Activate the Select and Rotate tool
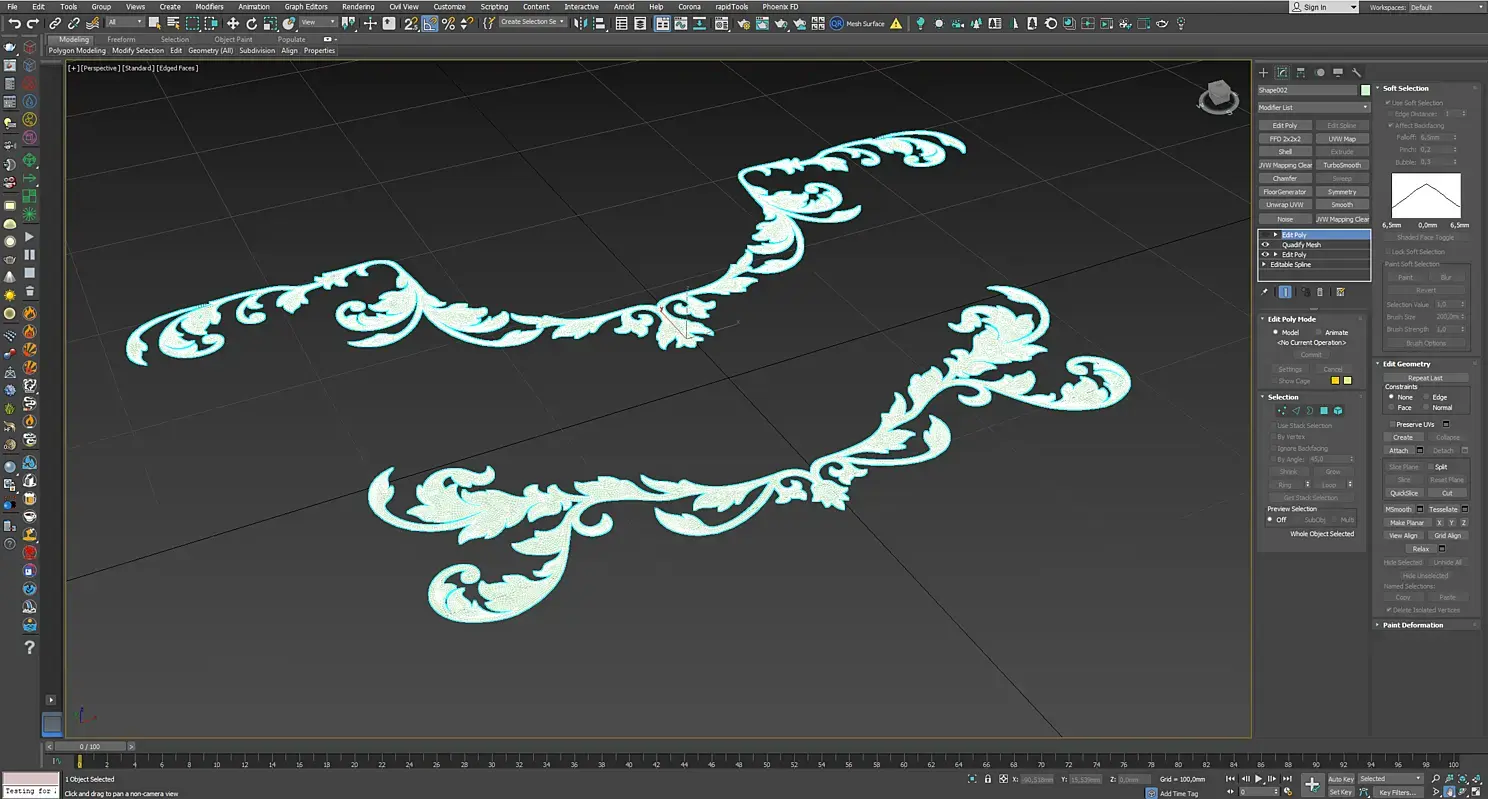 (251, 23)
